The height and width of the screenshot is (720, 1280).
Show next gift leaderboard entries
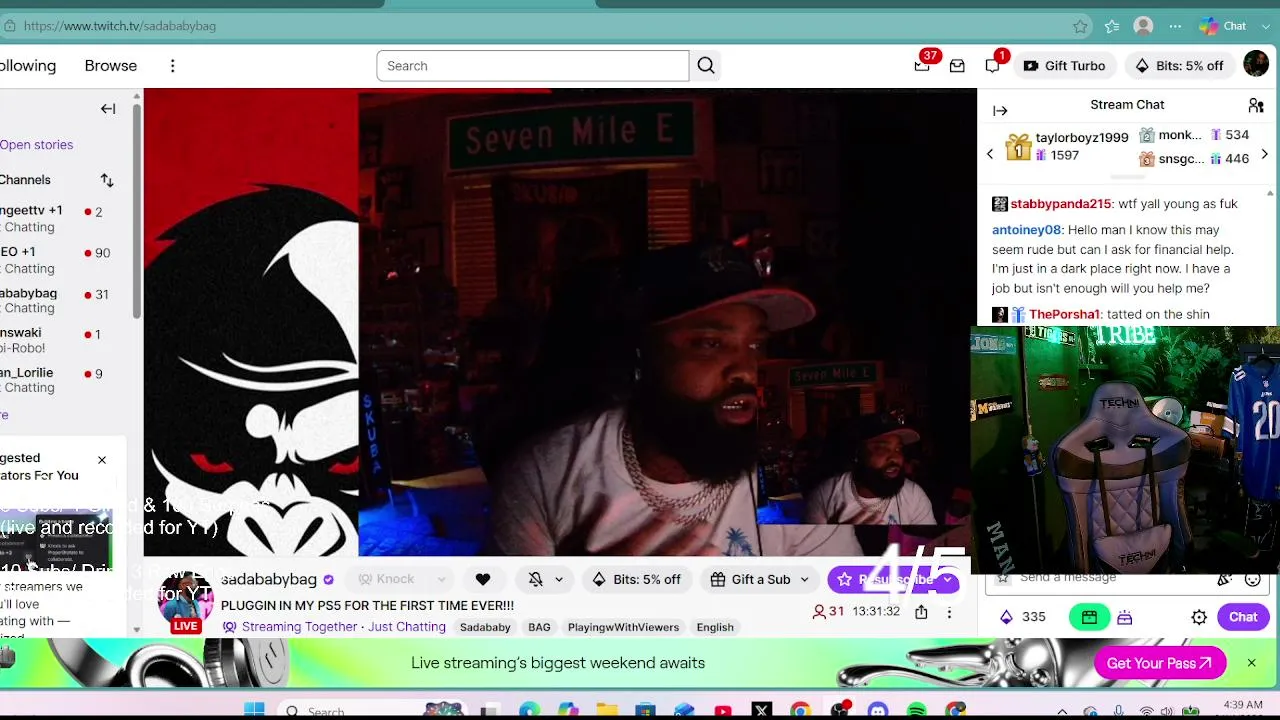[1264, 155]
